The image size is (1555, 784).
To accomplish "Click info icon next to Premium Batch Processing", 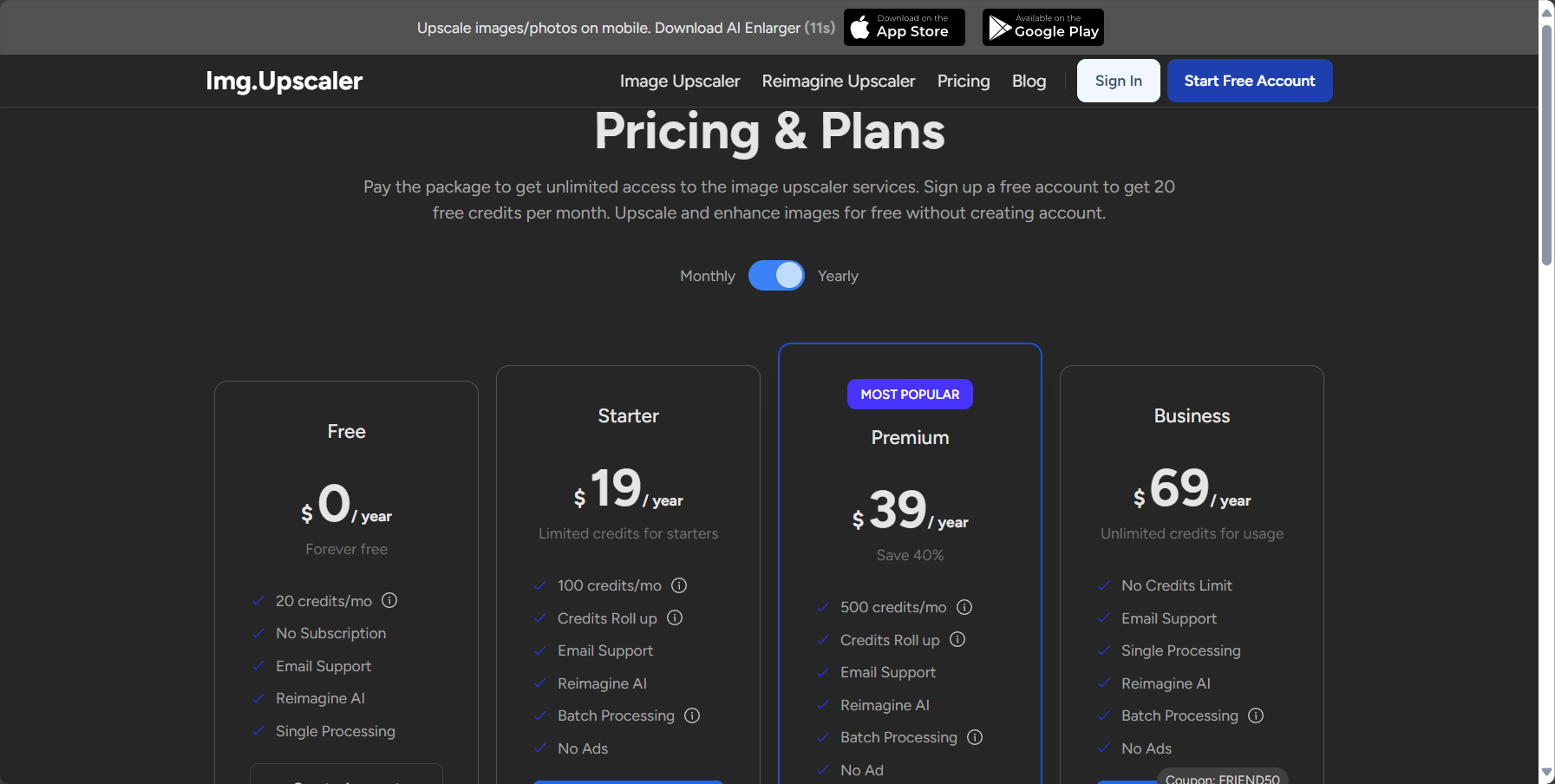I will [x=975, y=737].
